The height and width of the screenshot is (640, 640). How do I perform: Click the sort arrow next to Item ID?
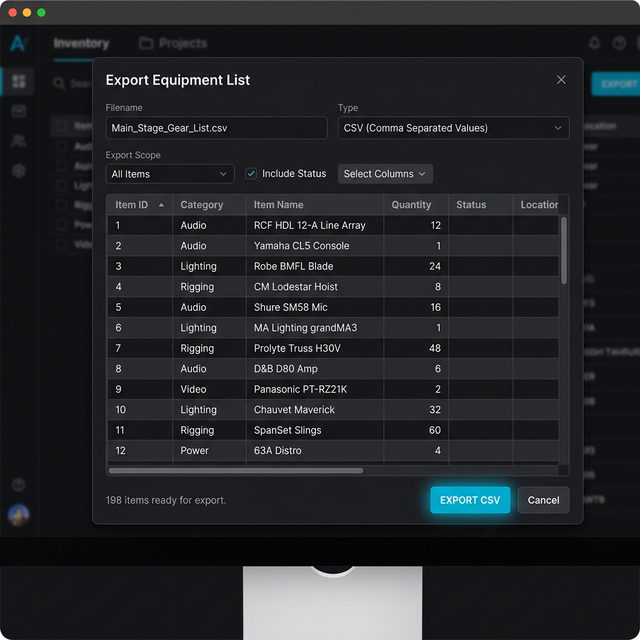(x=161, y=205)
